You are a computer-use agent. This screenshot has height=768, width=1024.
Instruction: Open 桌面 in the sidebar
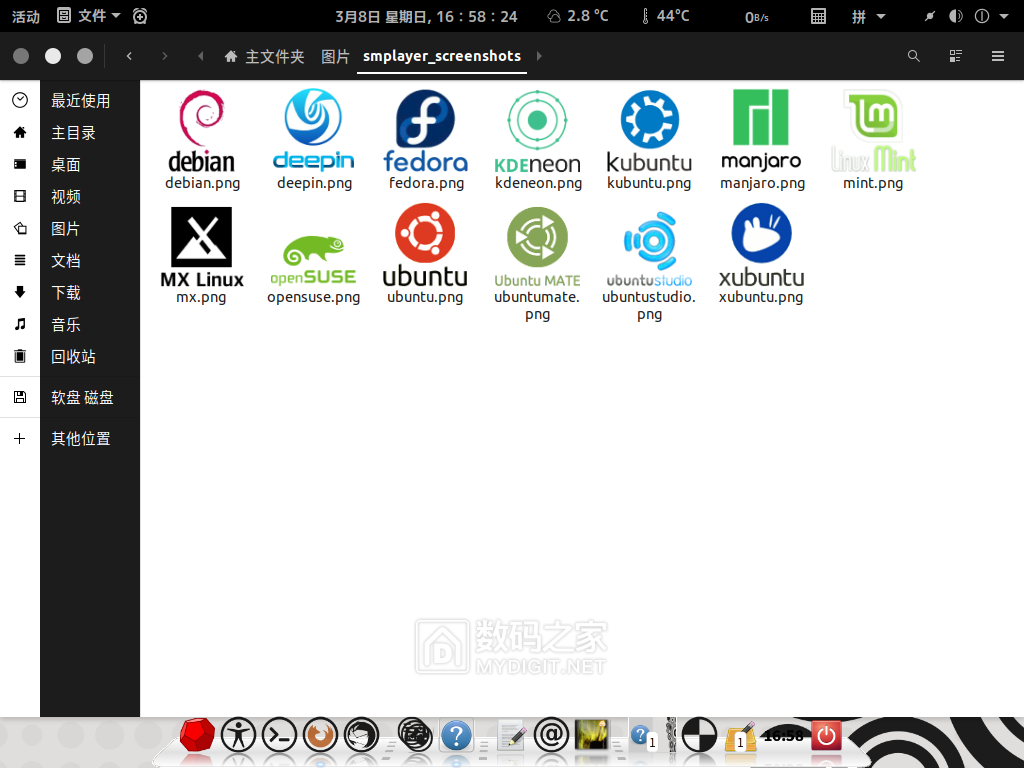coord(66,165)
